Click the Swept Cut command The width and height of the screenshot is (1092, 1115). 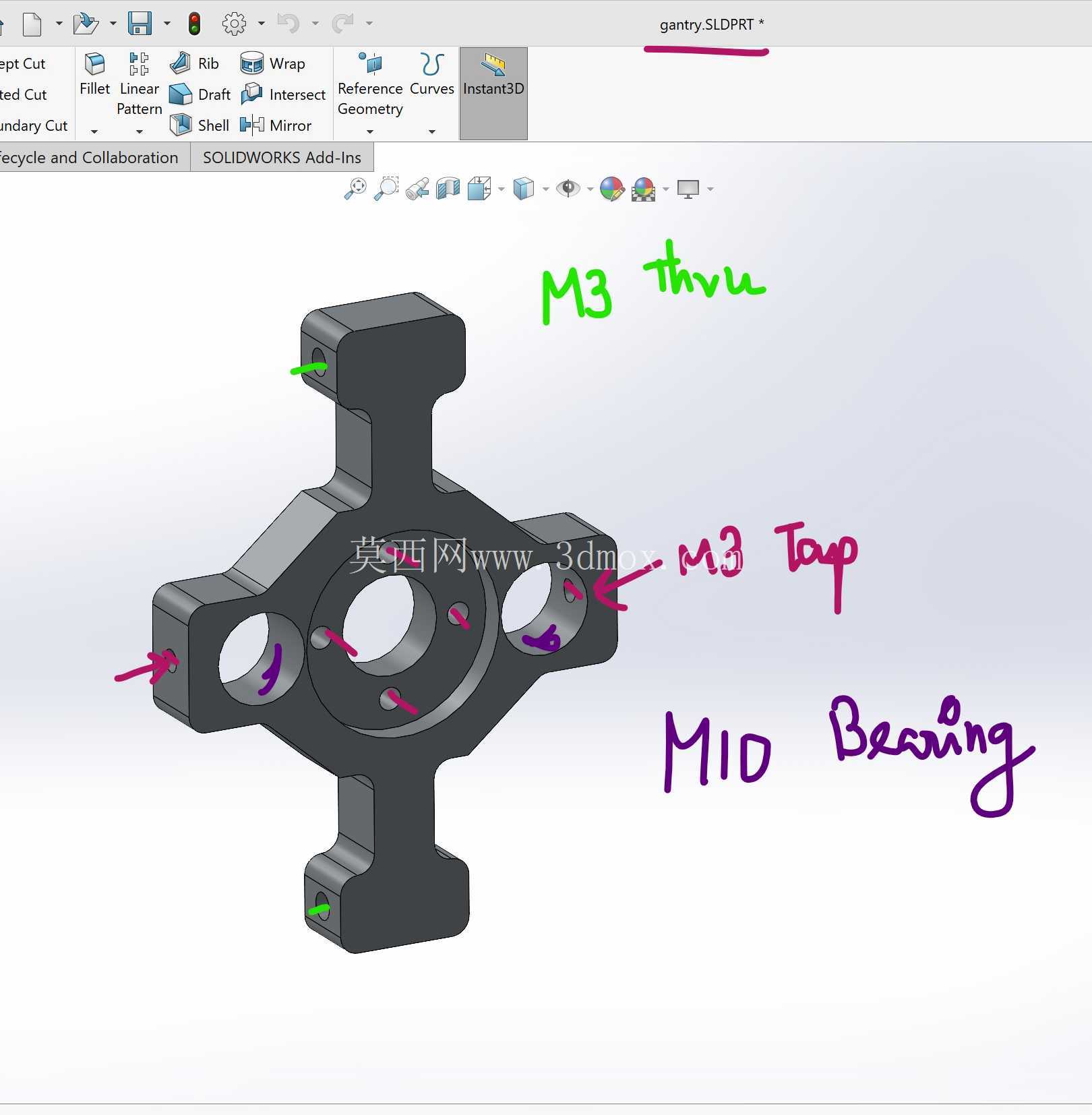[x=23, y=63]
